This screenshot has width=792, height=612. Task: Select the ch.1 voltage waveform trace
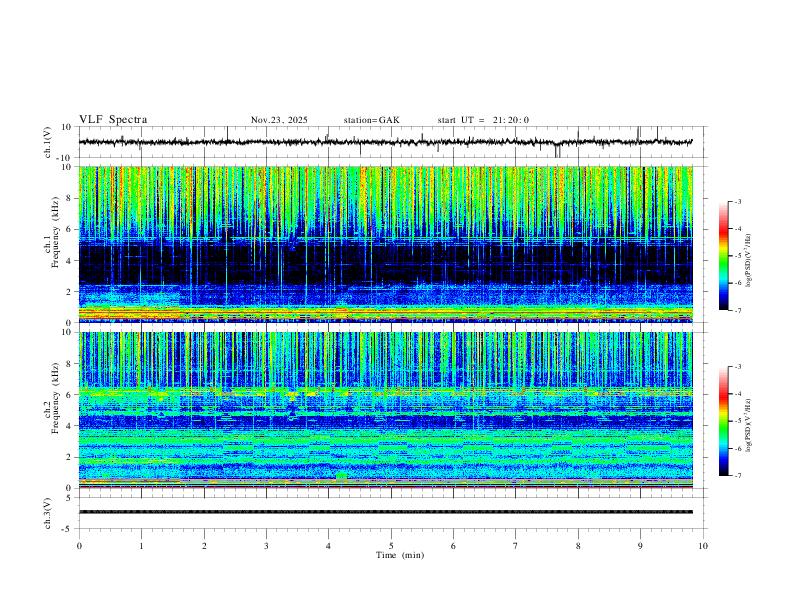[x=385, y=142]
